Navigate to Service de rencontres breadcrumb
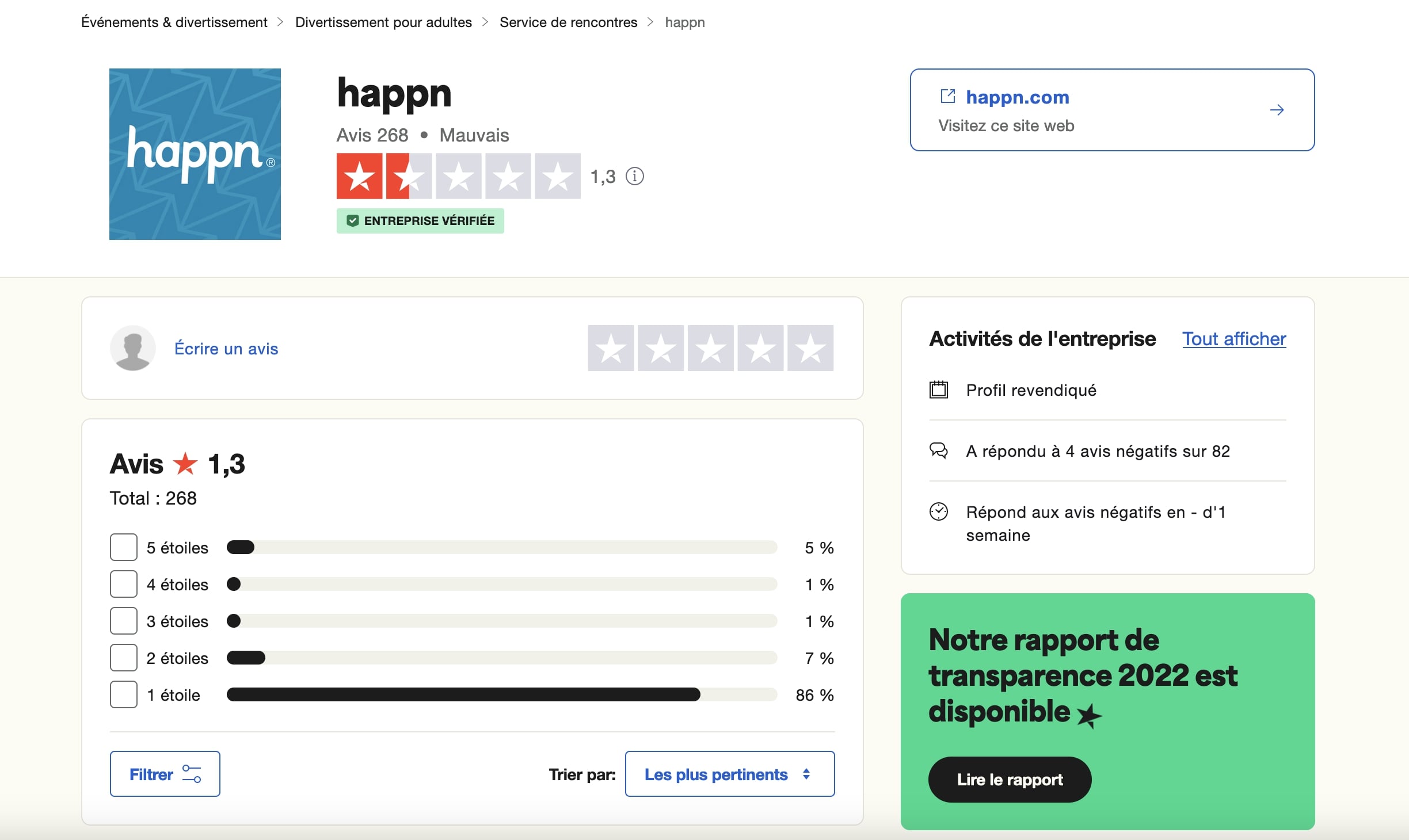 click(568, 22)
